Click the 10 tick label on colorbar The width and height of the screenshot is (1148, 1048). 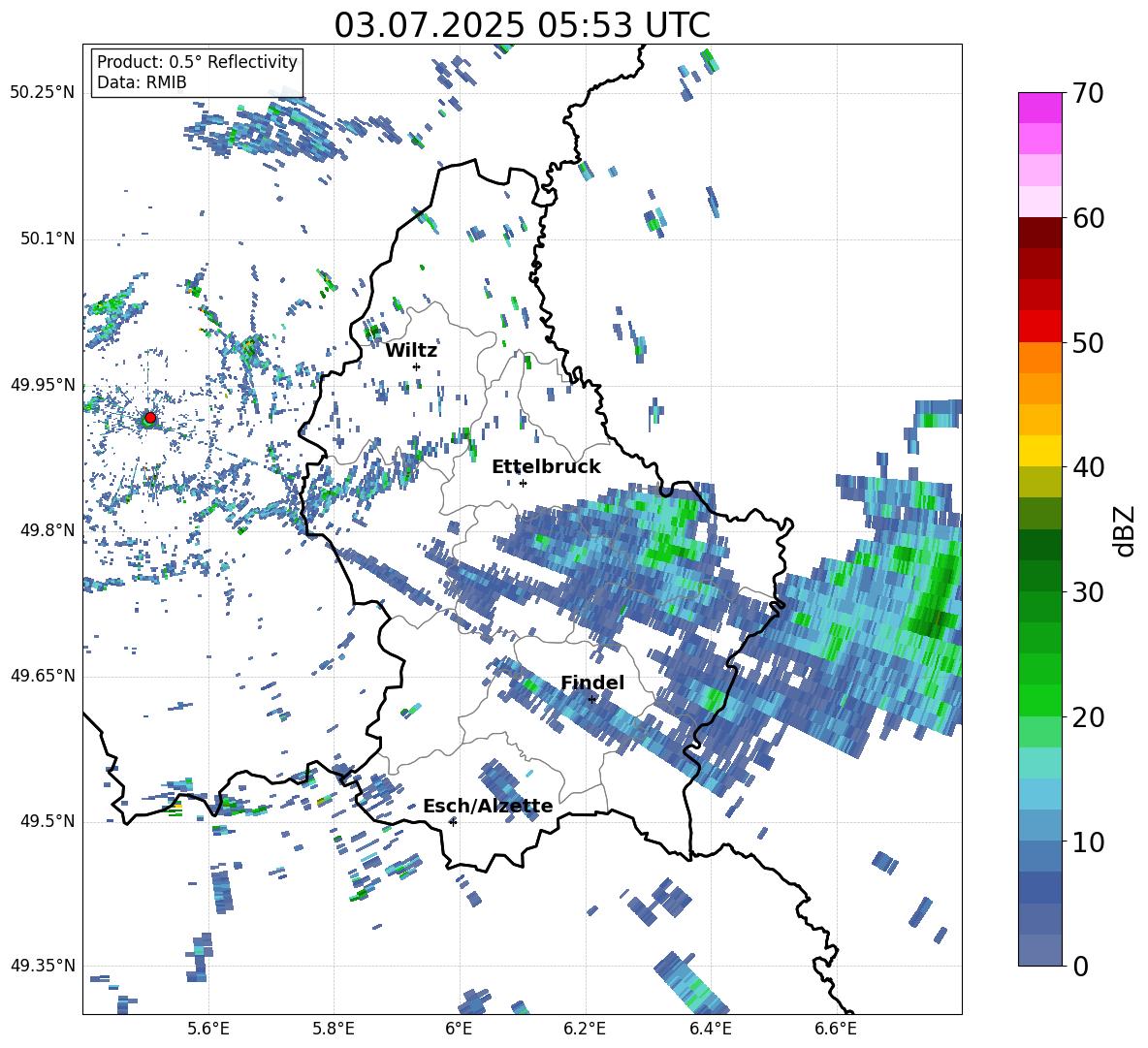(1087, 842)
